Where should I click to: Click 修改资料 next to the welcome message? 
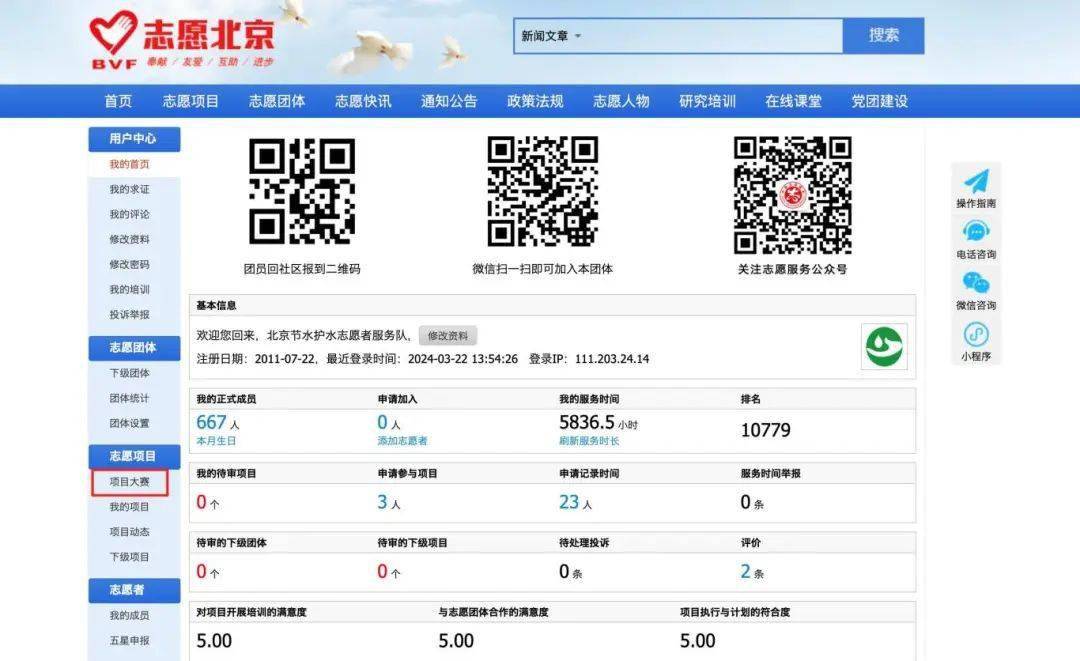coord(449,335)
